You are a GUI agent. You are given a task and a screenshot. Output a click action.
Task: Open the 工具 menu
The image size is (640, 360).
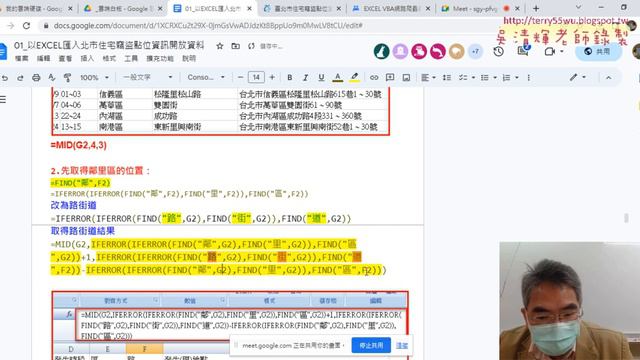tap(131, 58)
